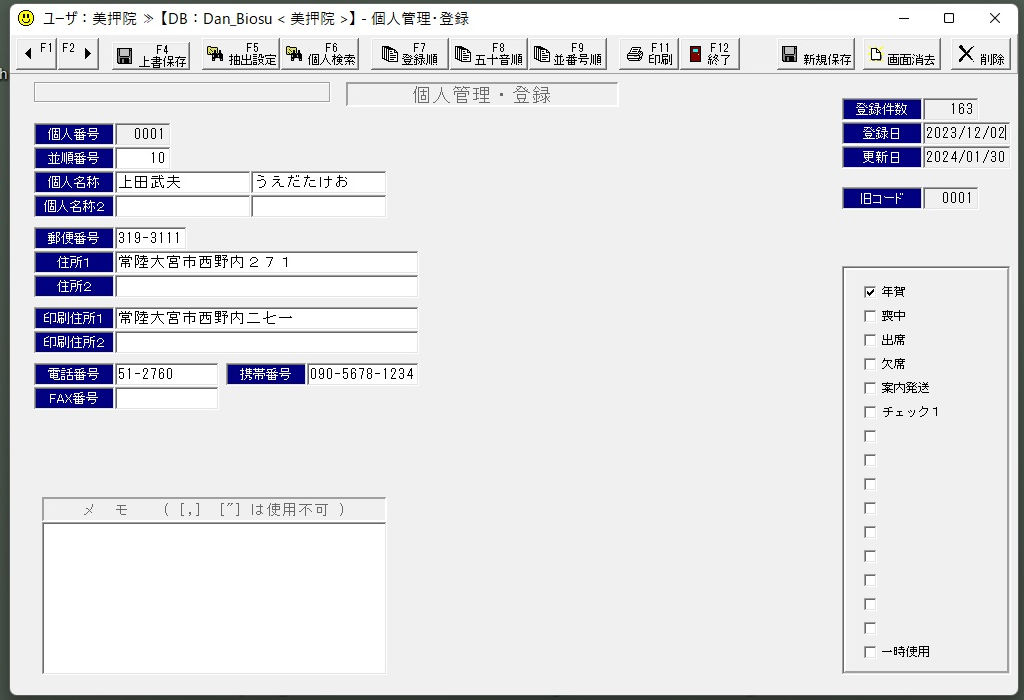Toggle the 一時使用 checkbox
1024x700 pixels.
[870, 652]
